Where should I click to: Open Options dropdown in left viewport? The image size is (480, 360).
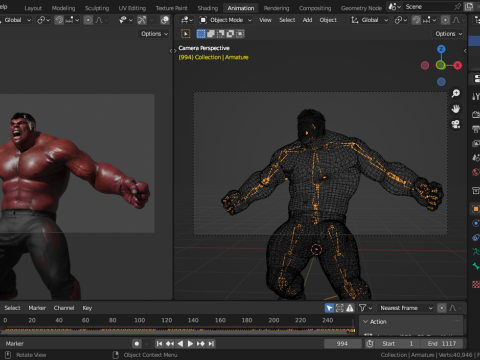click(154, 34)
